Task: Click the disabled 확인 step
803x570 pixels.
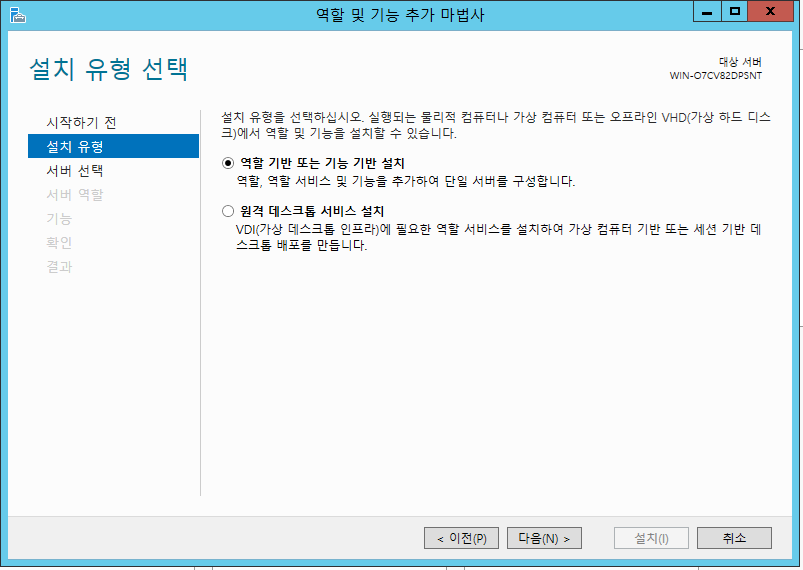Action: tap(59, 243)
